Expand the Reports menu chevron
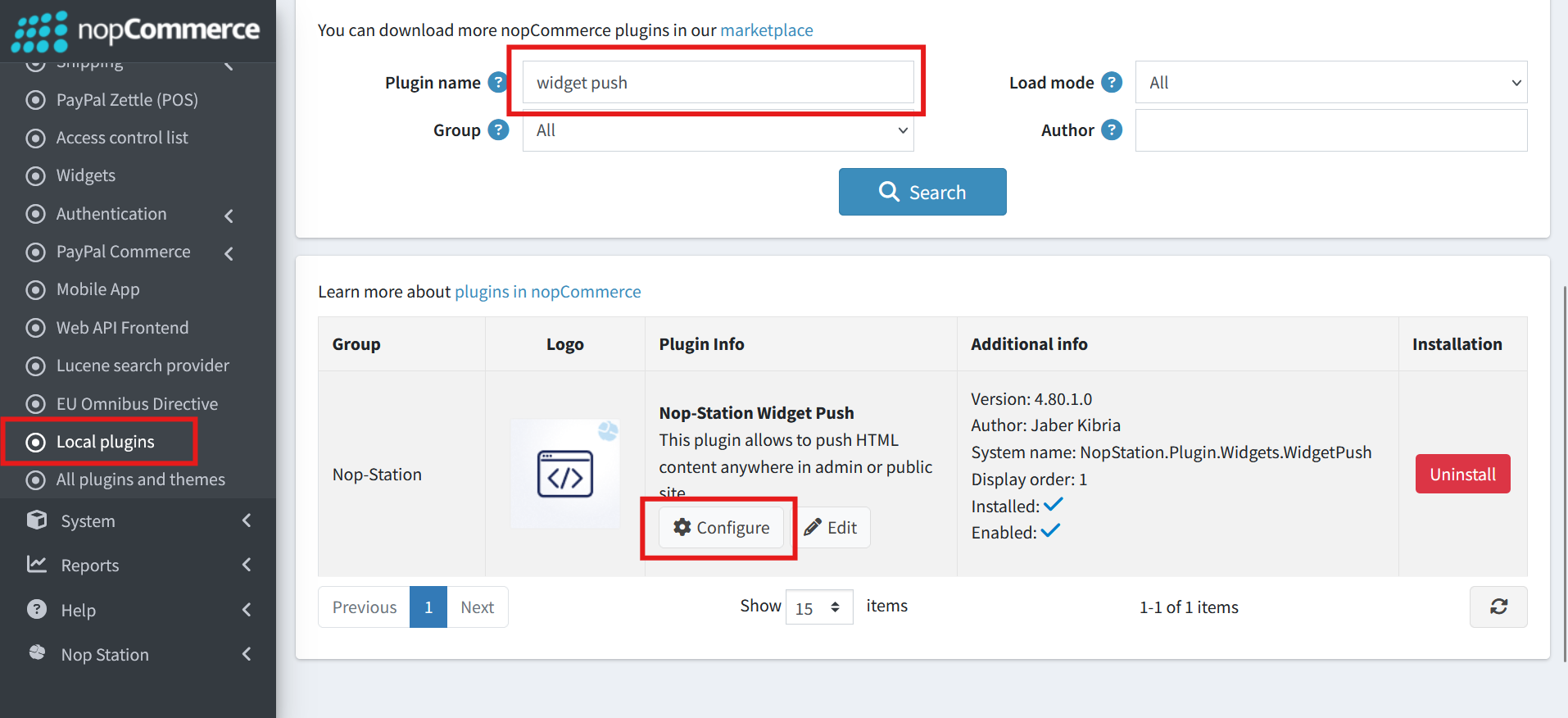The image size is (1568, 718). click(x=247, y=565)
